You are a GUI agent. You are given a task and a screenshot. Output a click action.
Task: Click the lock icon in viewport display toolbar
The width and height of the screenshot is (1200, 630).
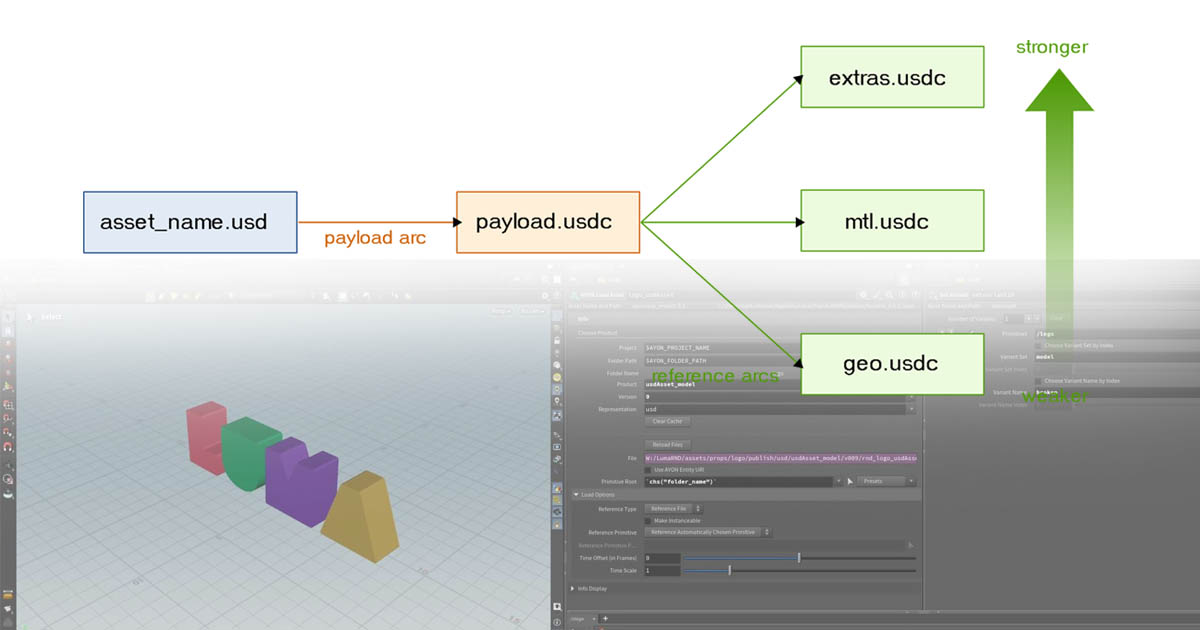click(x=557, y=341)
